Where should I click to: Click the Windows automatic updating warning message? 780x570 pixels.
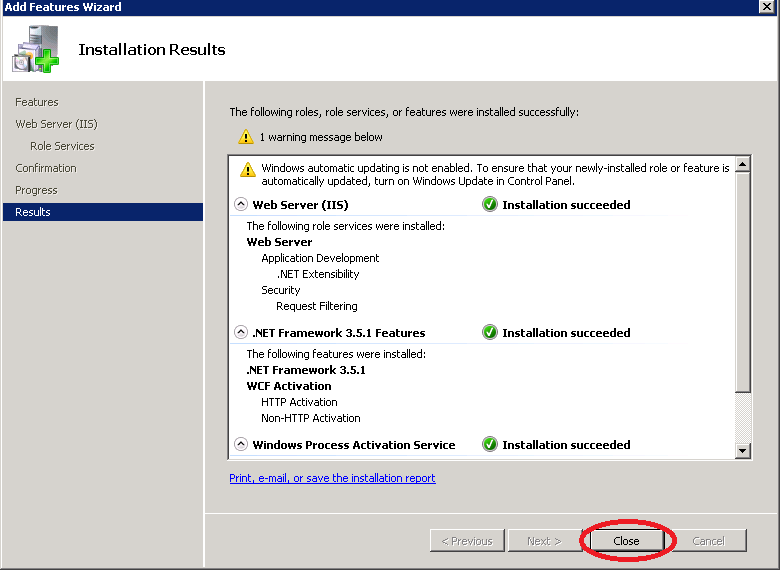click(x=495, y=175)
